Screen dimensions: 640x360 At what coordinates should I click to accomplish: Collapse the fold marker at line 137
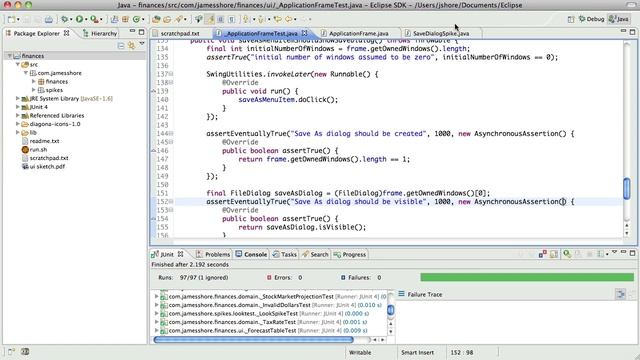click(171, 74)
